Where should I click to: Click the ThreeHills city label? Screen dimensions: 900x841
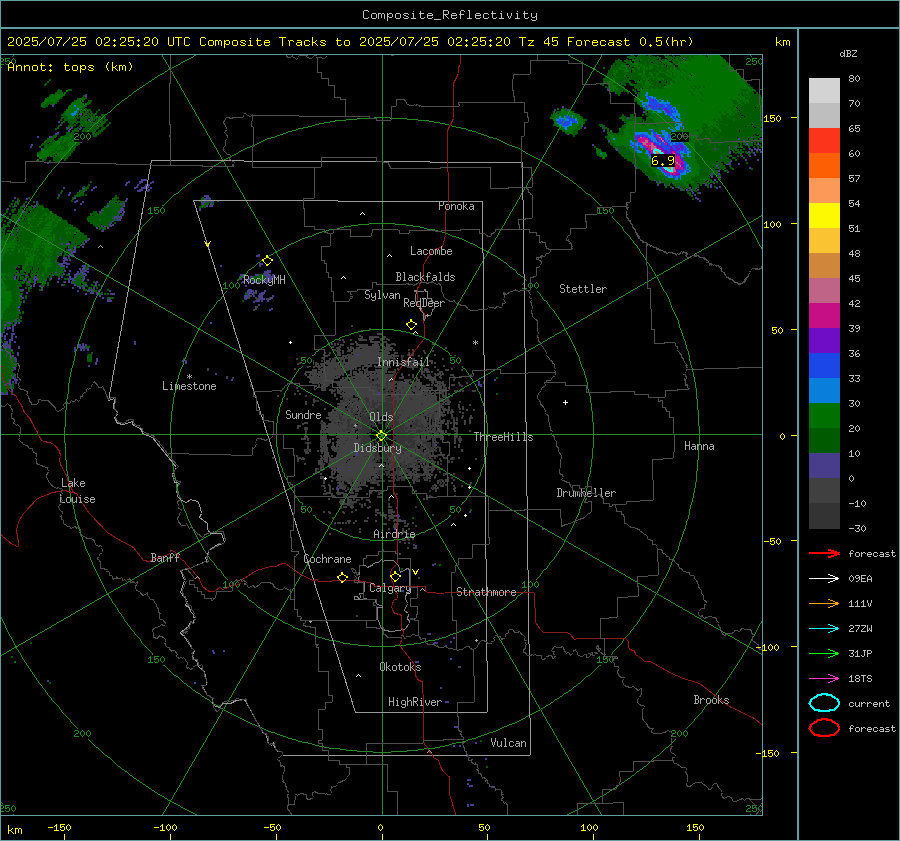(503, 437)
